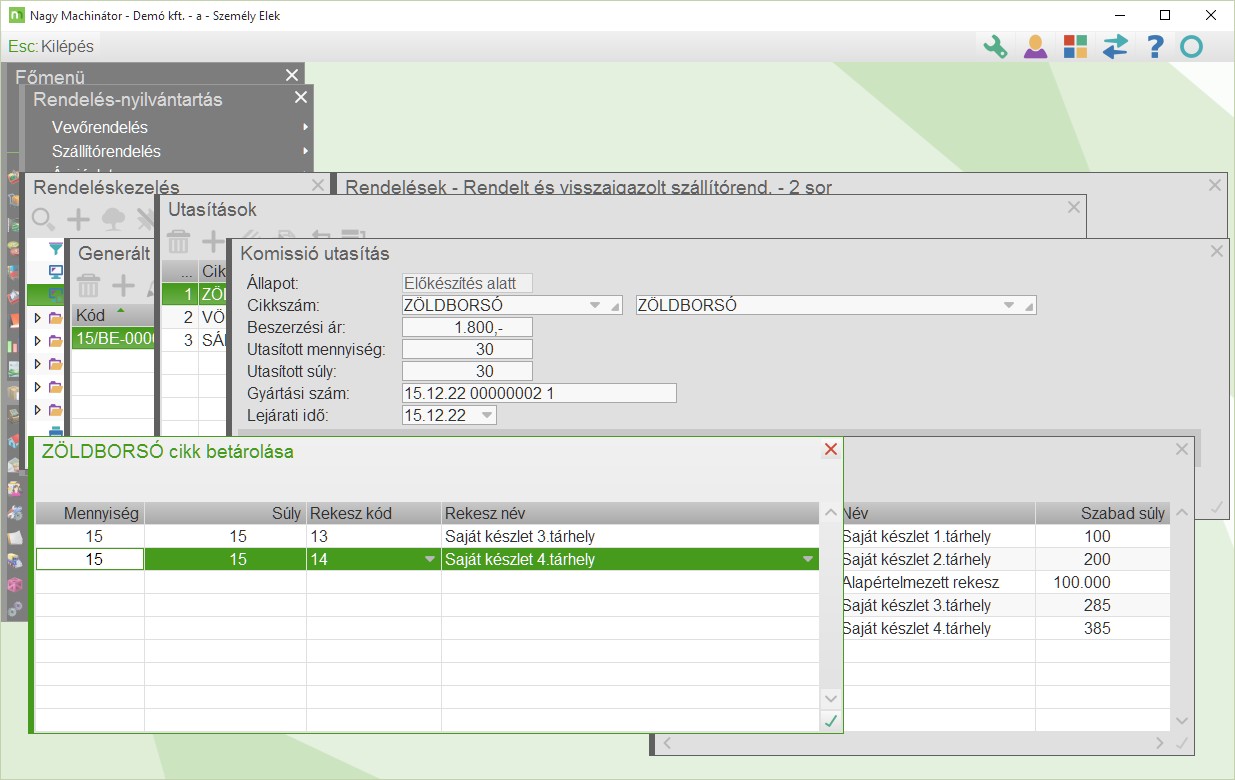This screenshot has height=780, width=1235.
Task: Click the Mennyiség cell in the selected row
Action: pos(90,560)
